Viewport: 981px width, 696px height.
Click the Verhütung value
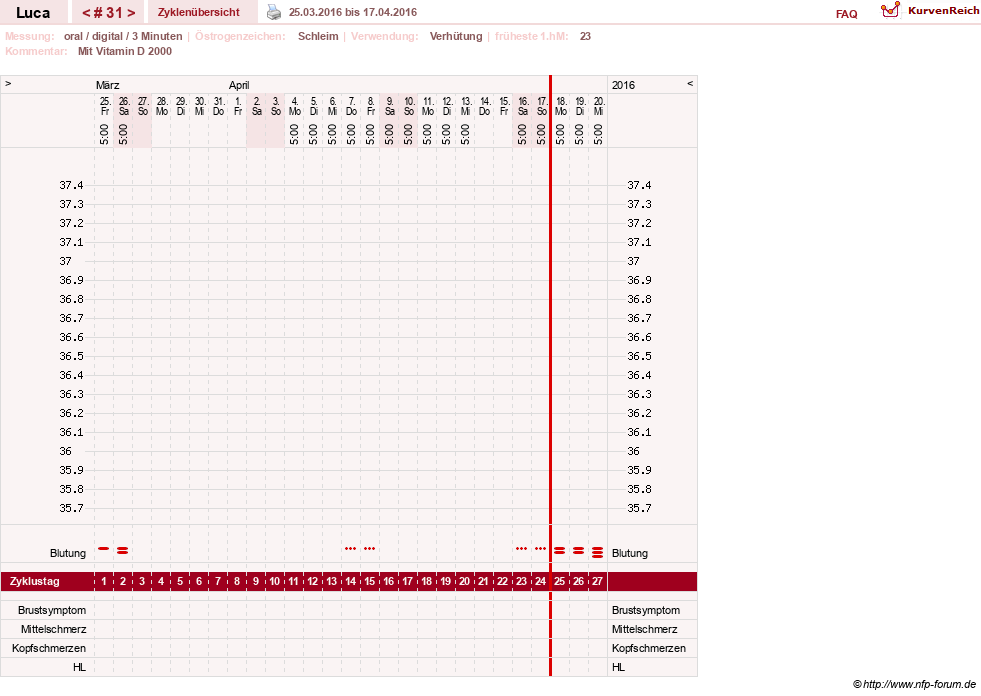pos(456,36)
